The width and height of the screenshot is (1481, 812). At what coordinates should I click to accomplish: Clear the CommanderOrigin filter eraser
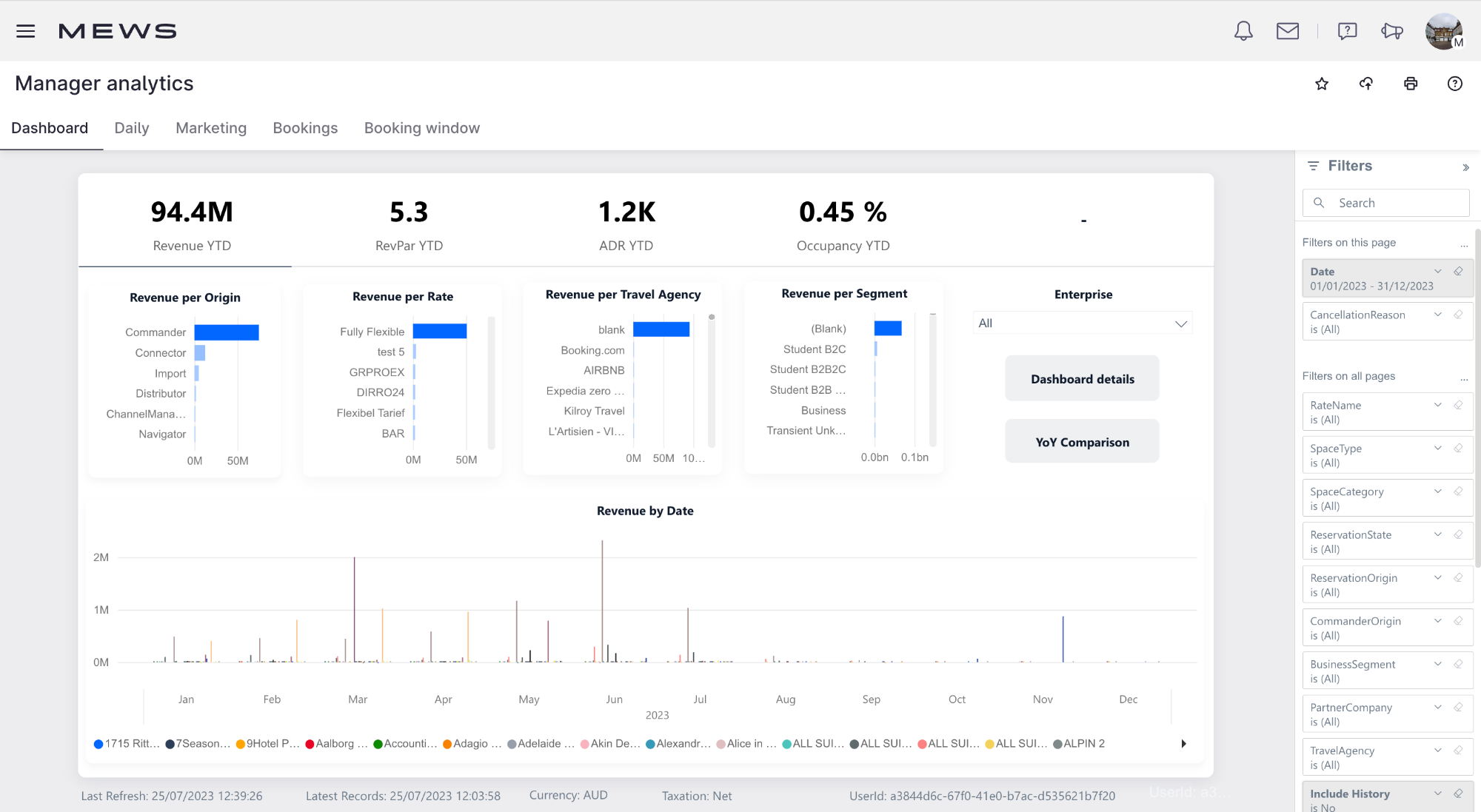1458,621
